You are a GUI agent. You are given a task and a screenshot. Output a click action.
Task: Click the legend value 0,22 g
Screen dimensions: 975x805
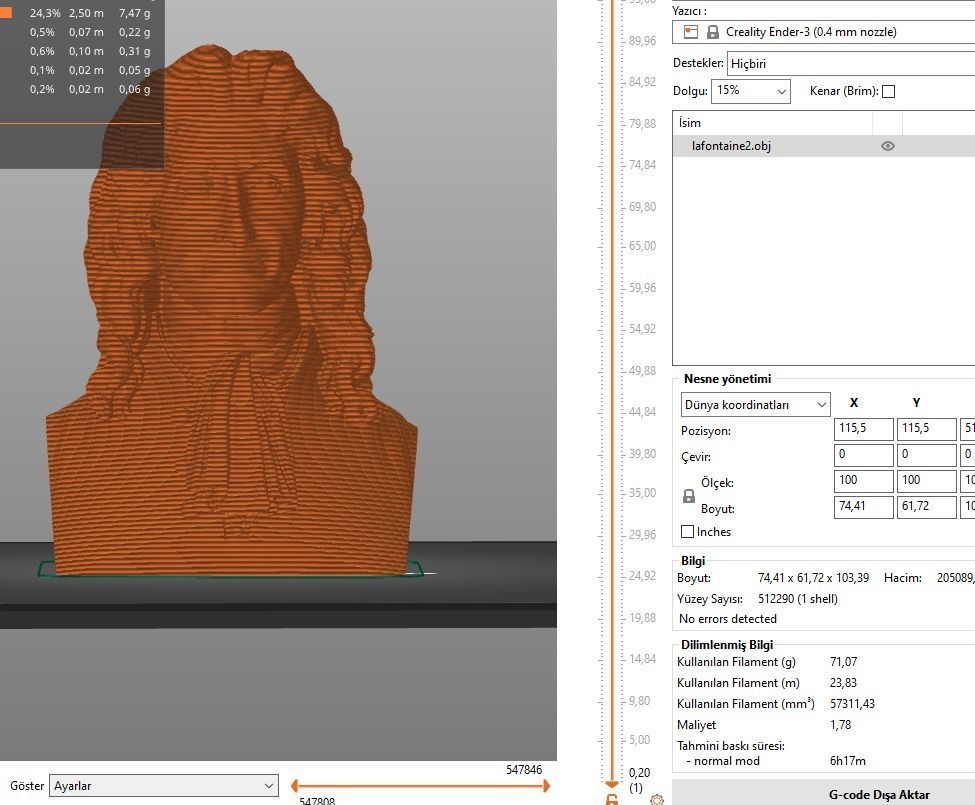[x=134, y=32]
